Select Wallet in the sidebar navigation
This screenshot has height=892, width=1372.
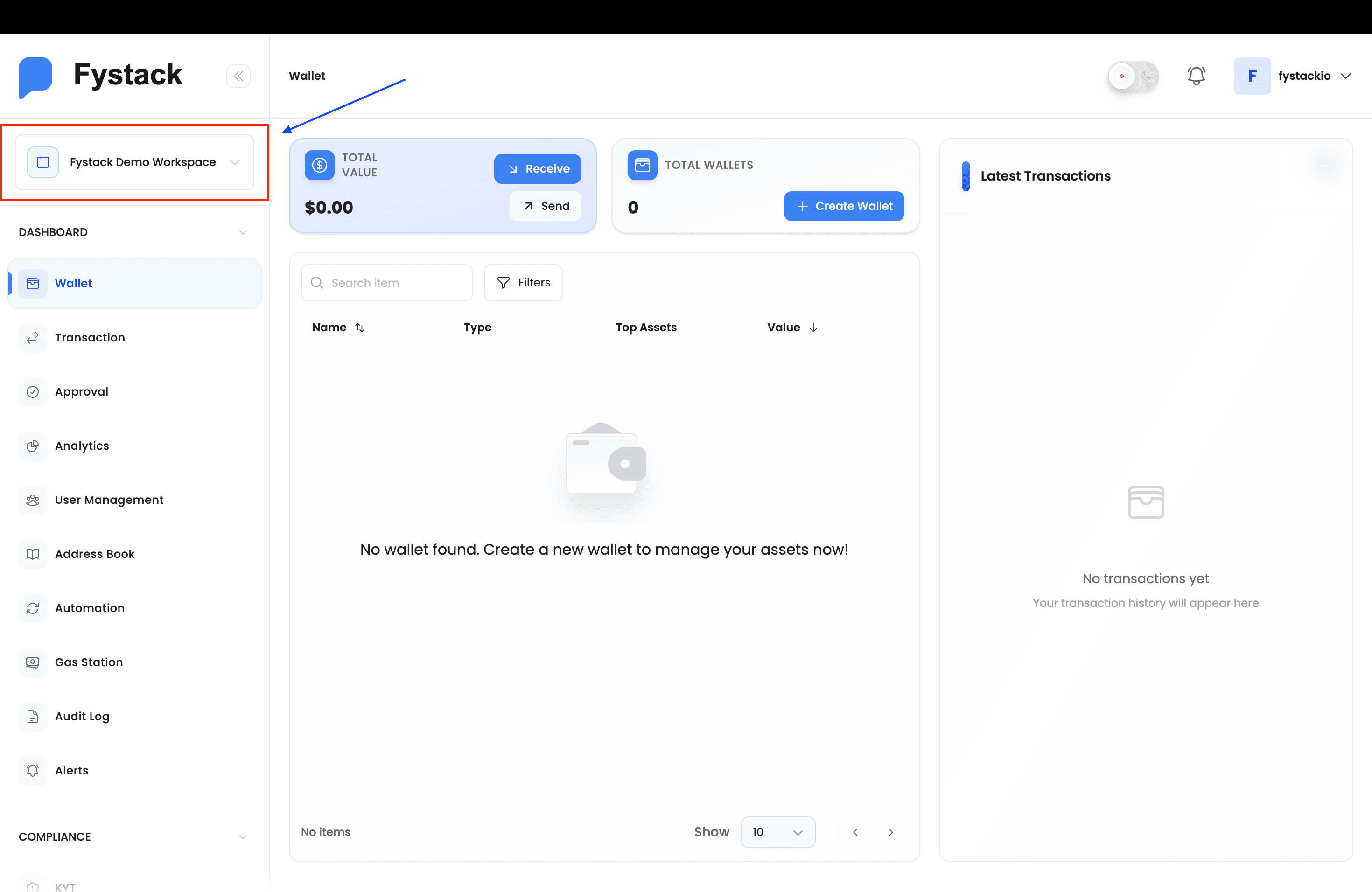click(x=73, y=283)
